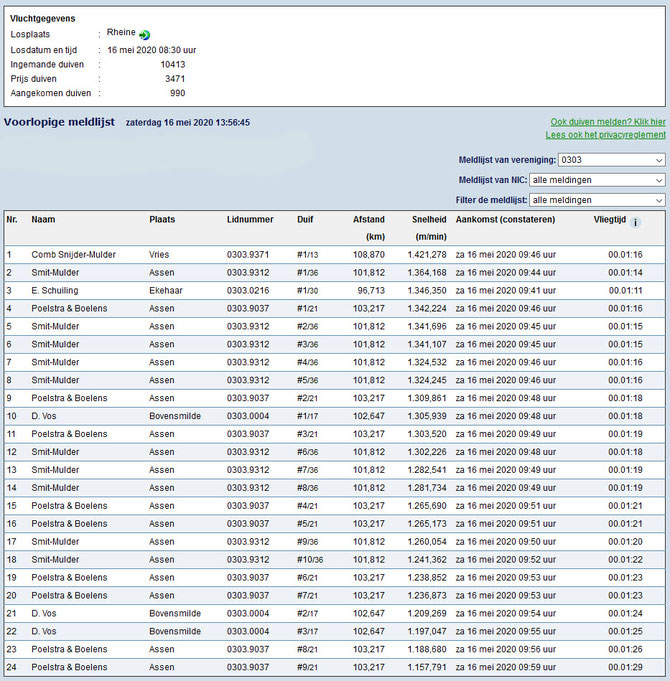
Task: Select 'Comb Snijder-Mulder' in row 1
Action: [x=73, y=255]
